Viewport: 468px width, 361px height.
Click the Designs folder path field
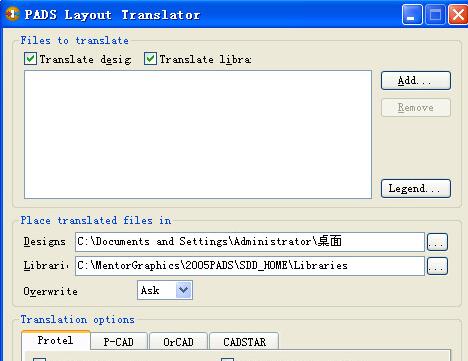coord(250,242)
